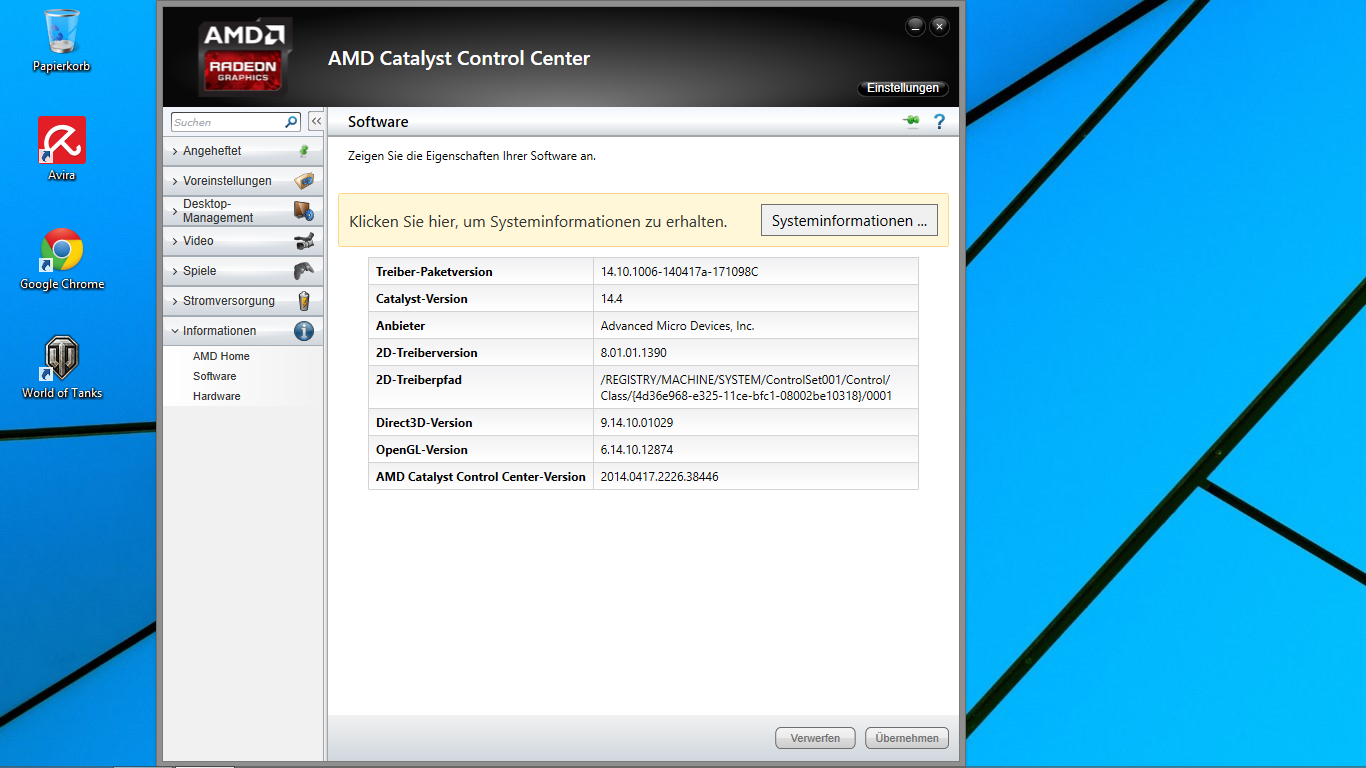Screen dimensions: 1366x768
Task: Click the green pin icon in header
Action: (911, 121)
